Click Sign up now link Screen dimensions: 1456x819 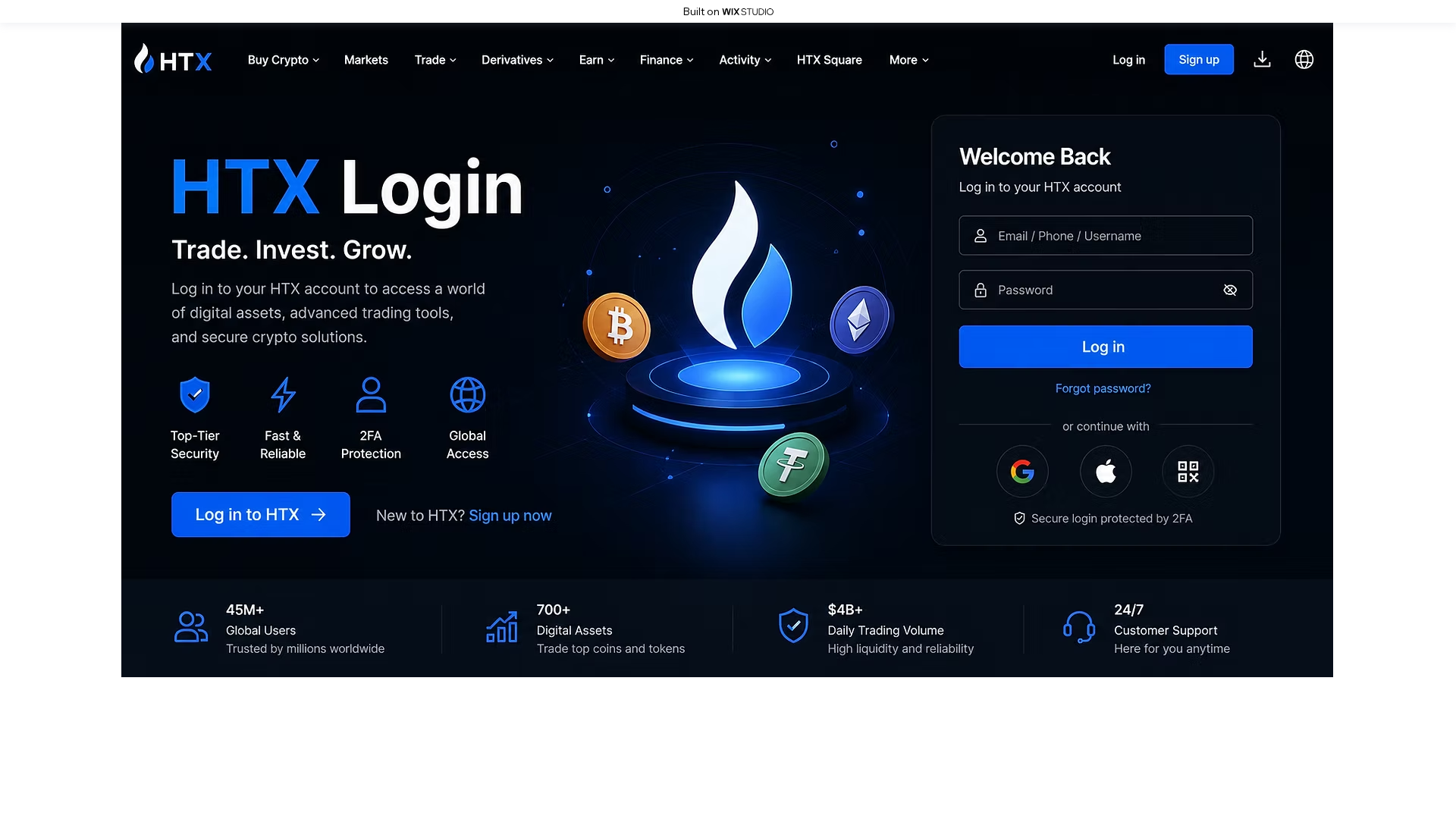click(x=510, y=516)
